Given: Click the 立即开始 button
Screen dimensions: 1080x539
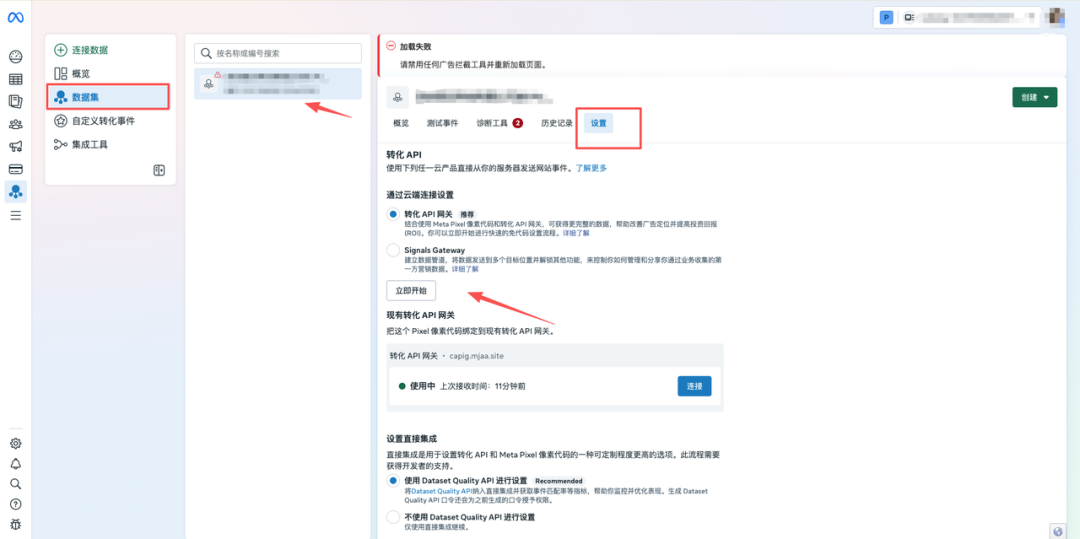Looking at the screenshot, I should (411, 290).
